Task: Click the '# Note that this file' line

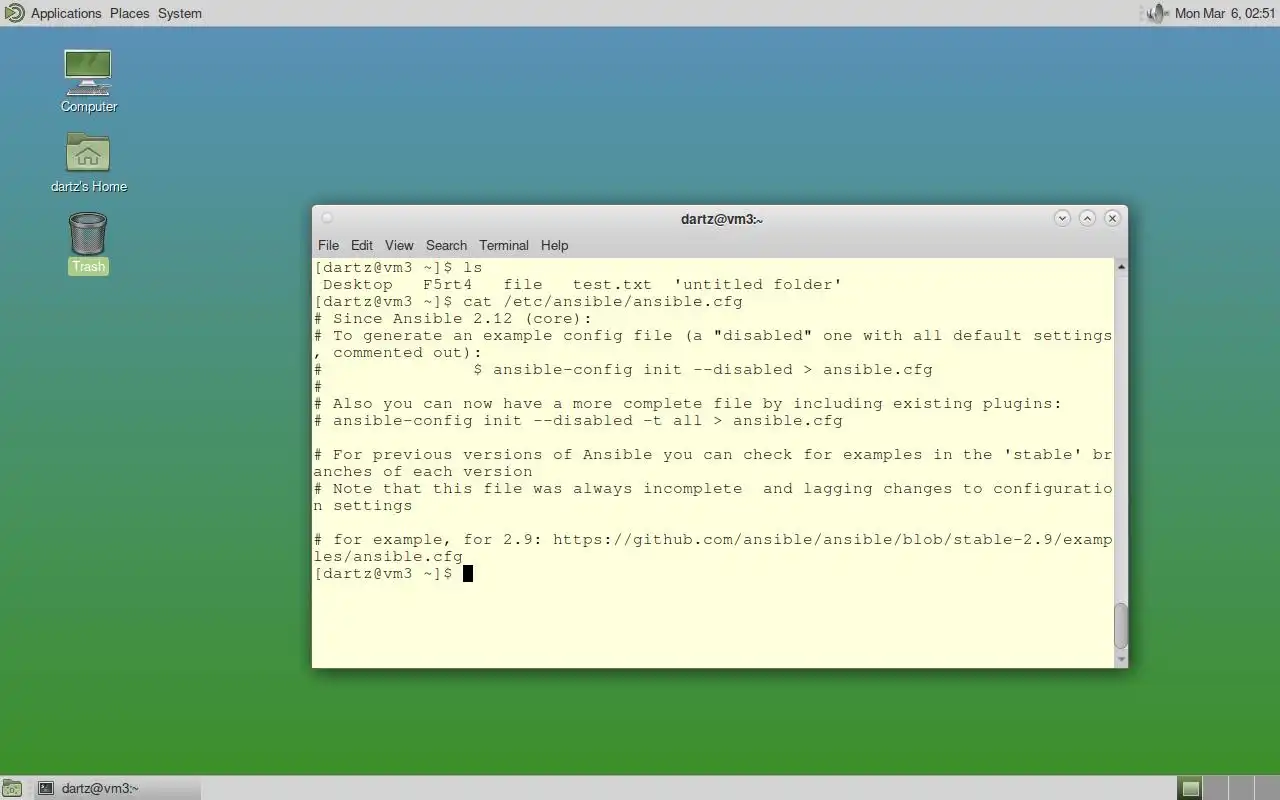Action: pos(712,497)
